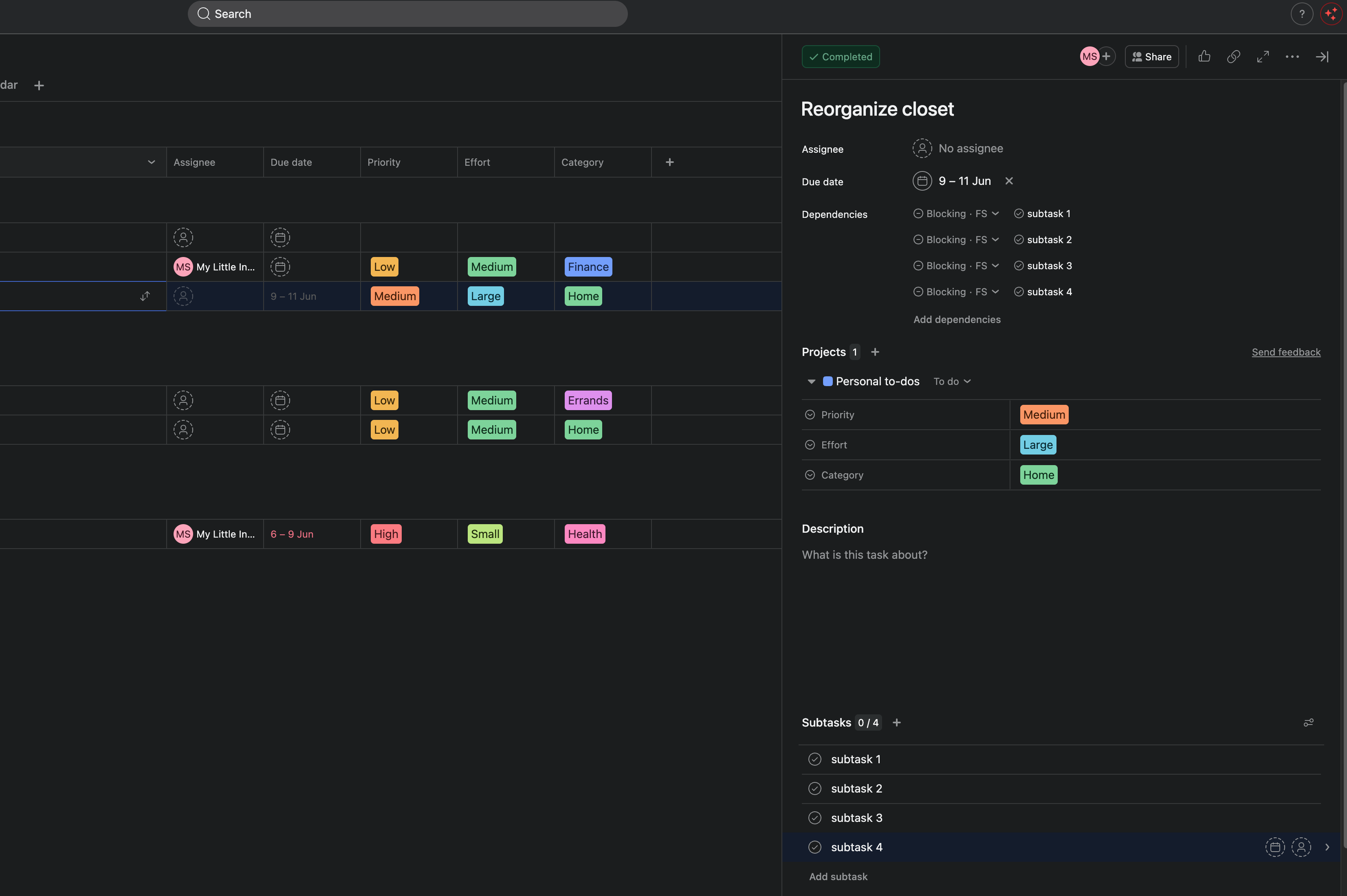Open Effort field Large value in details
This screenshot has width=1347, height=896.
click(x=1038, y=445)
